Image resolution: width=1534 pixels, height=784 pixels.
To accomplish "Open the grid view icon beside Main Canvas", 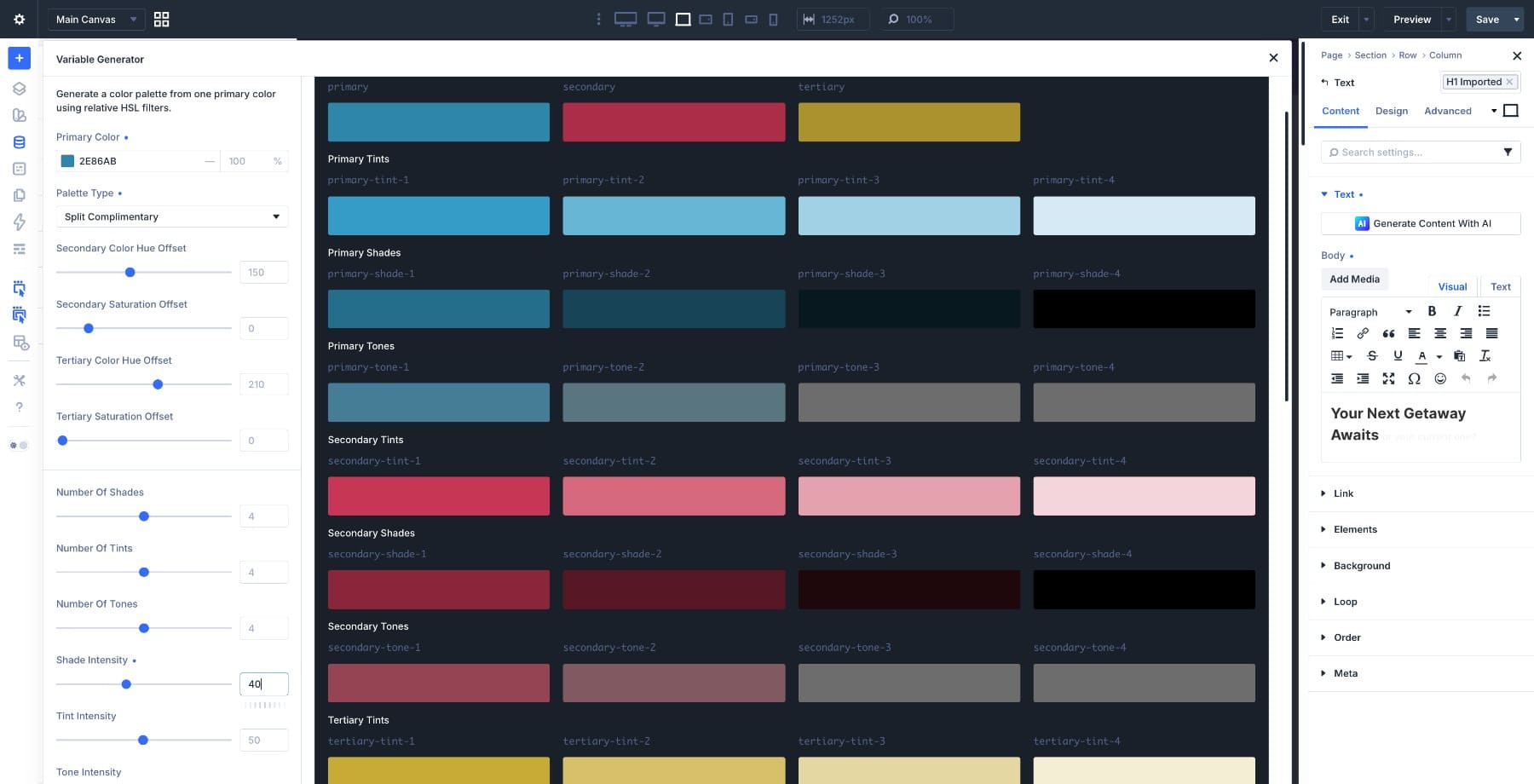I will click(161, 19).
